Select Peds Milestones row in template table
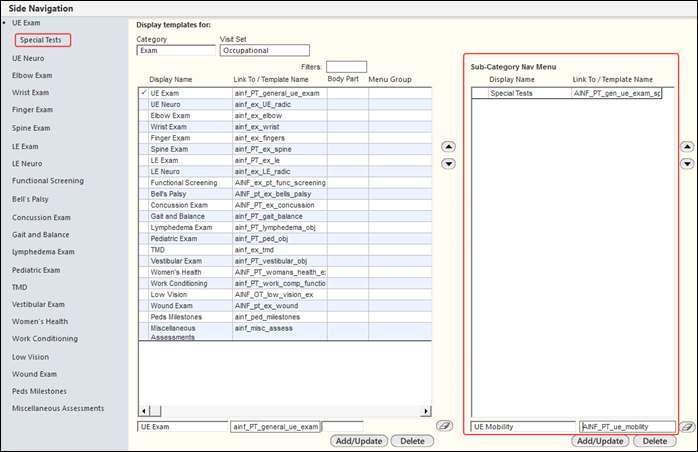 click(285, 317)
